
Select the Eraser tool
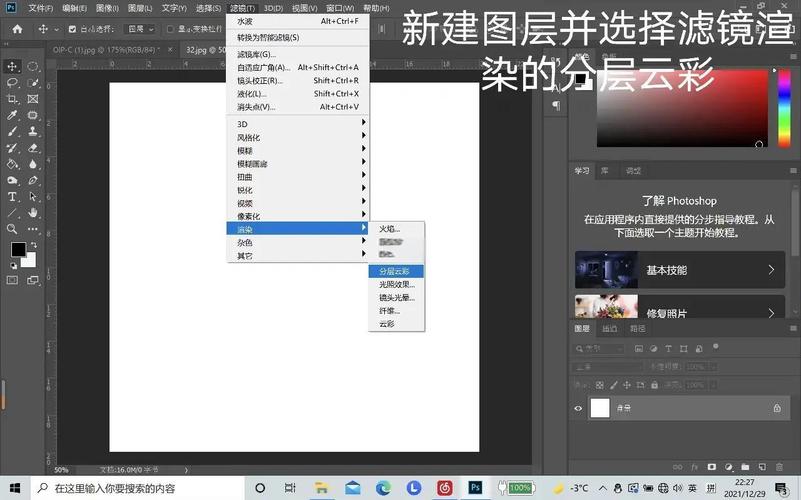(33, 148)
